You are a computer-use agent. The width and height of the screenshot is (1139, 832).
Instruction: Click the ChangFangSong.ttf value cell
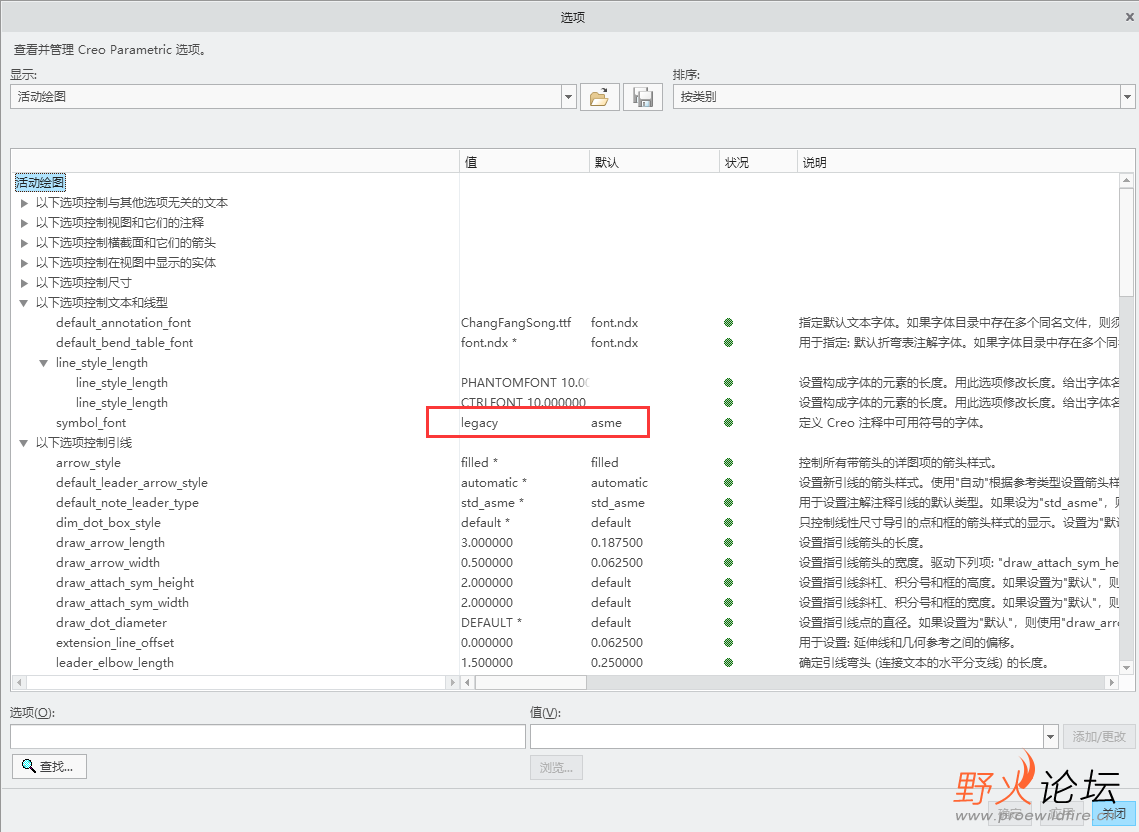(x=516, y=323)
